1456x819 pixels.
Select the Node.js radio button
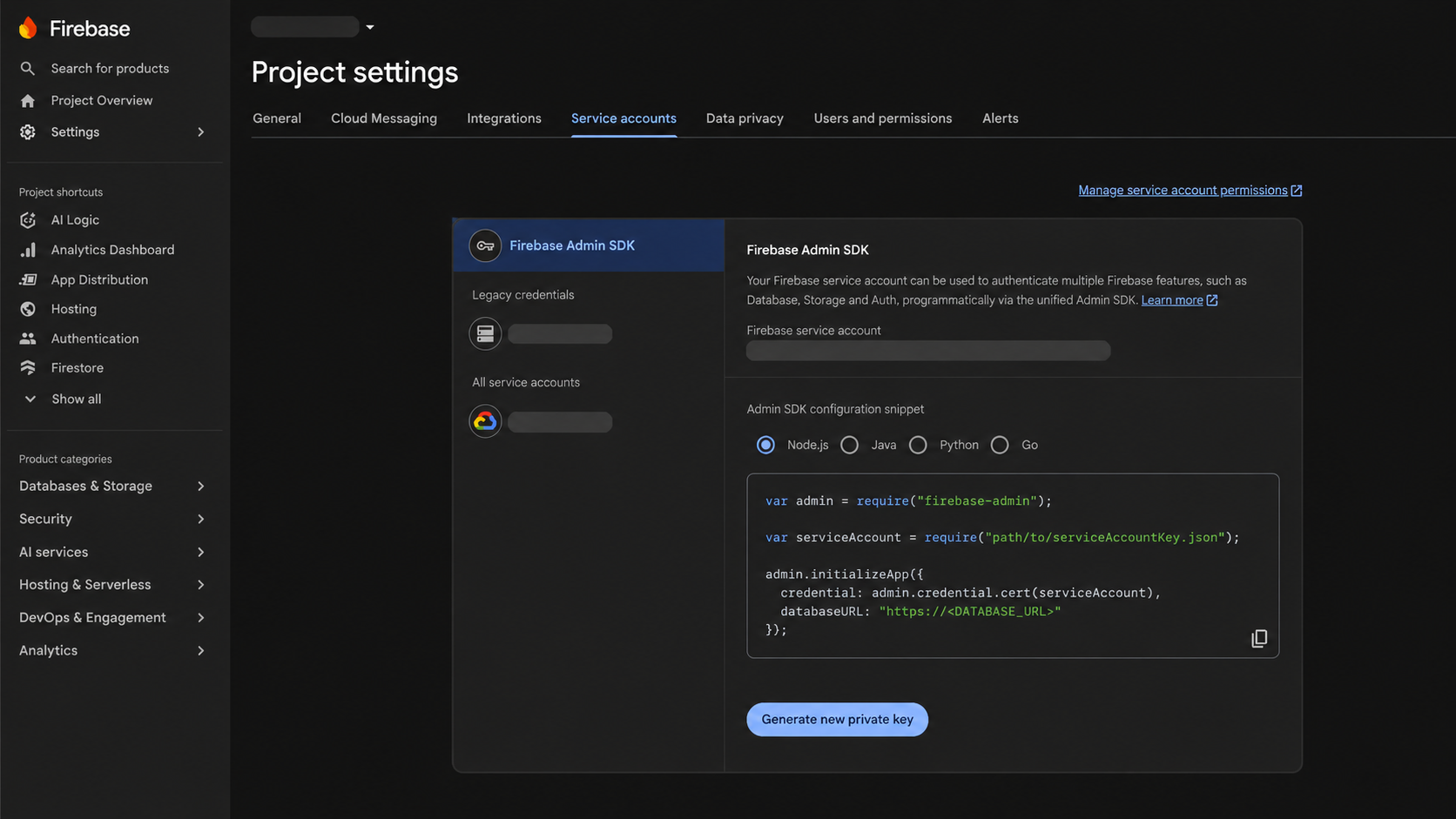tap(765, 445)
